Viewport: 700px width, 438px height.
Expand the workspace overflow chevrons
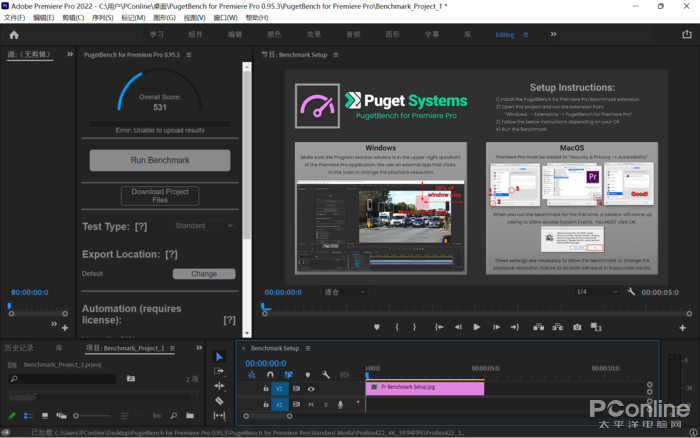pyautogui.click(x=553, y=34)
